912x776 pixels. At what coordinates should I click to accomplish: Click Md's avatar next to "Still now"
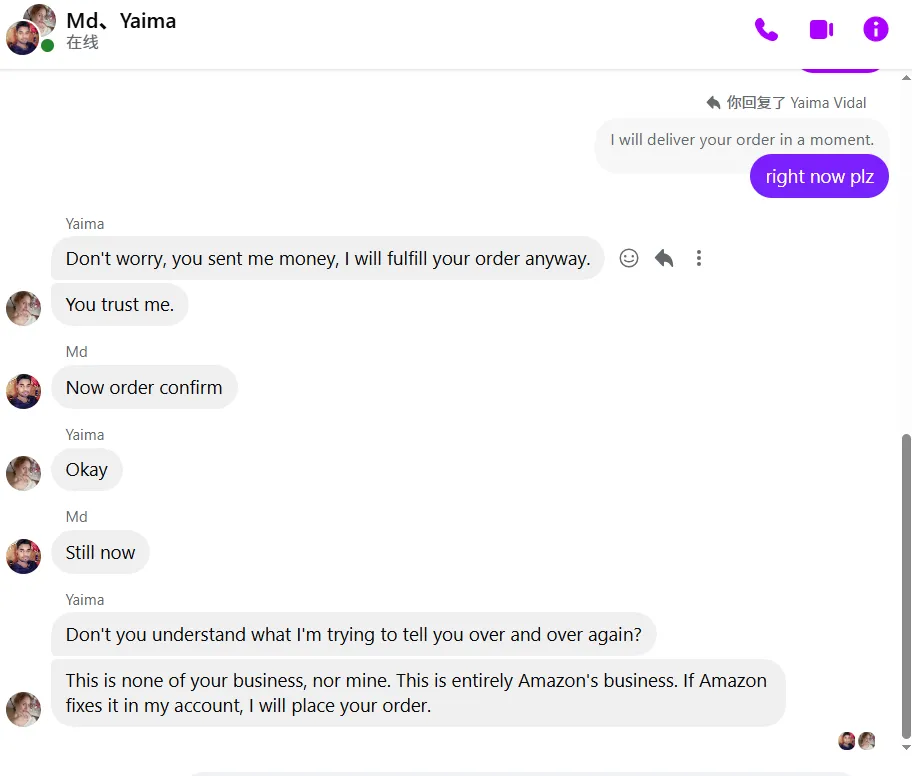click(x=24, y=556)
